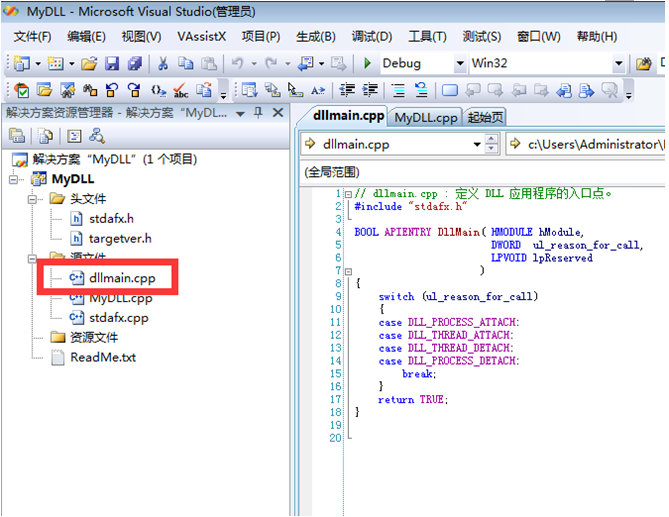Open the New Project icon dropdown arrow

(x=38, y=64)
